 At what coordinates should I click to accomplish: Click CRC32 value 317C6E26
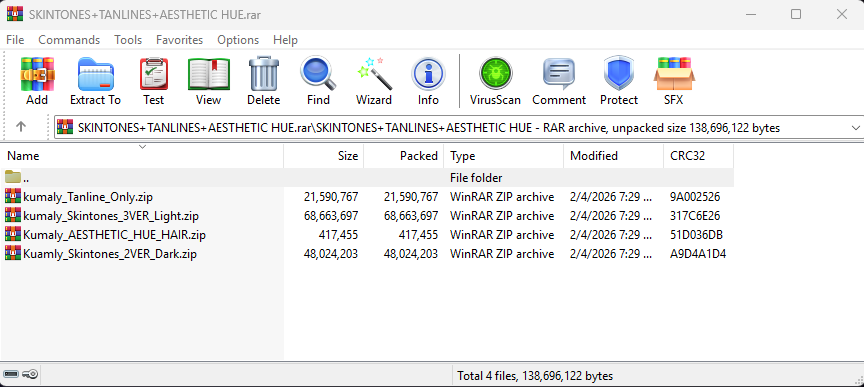pos(695,216)
